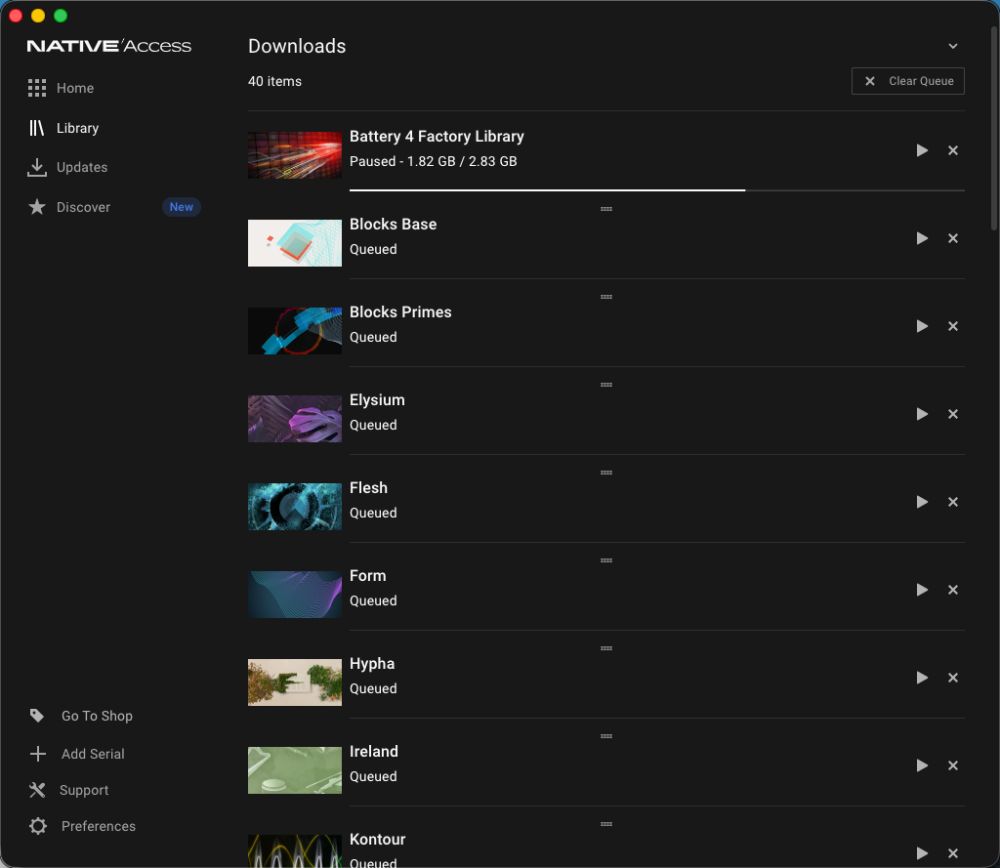
Task: Click Add Serial in the sidebar
Action: pyautogui.click(x=92, y=754)
